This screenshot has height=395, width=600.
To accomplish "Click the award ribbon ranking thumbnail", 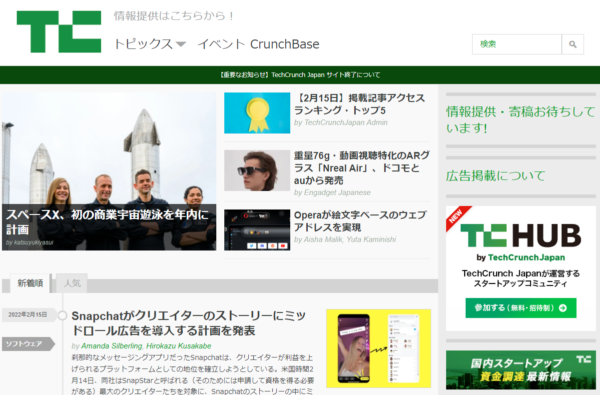I will [x=257, y=113].
